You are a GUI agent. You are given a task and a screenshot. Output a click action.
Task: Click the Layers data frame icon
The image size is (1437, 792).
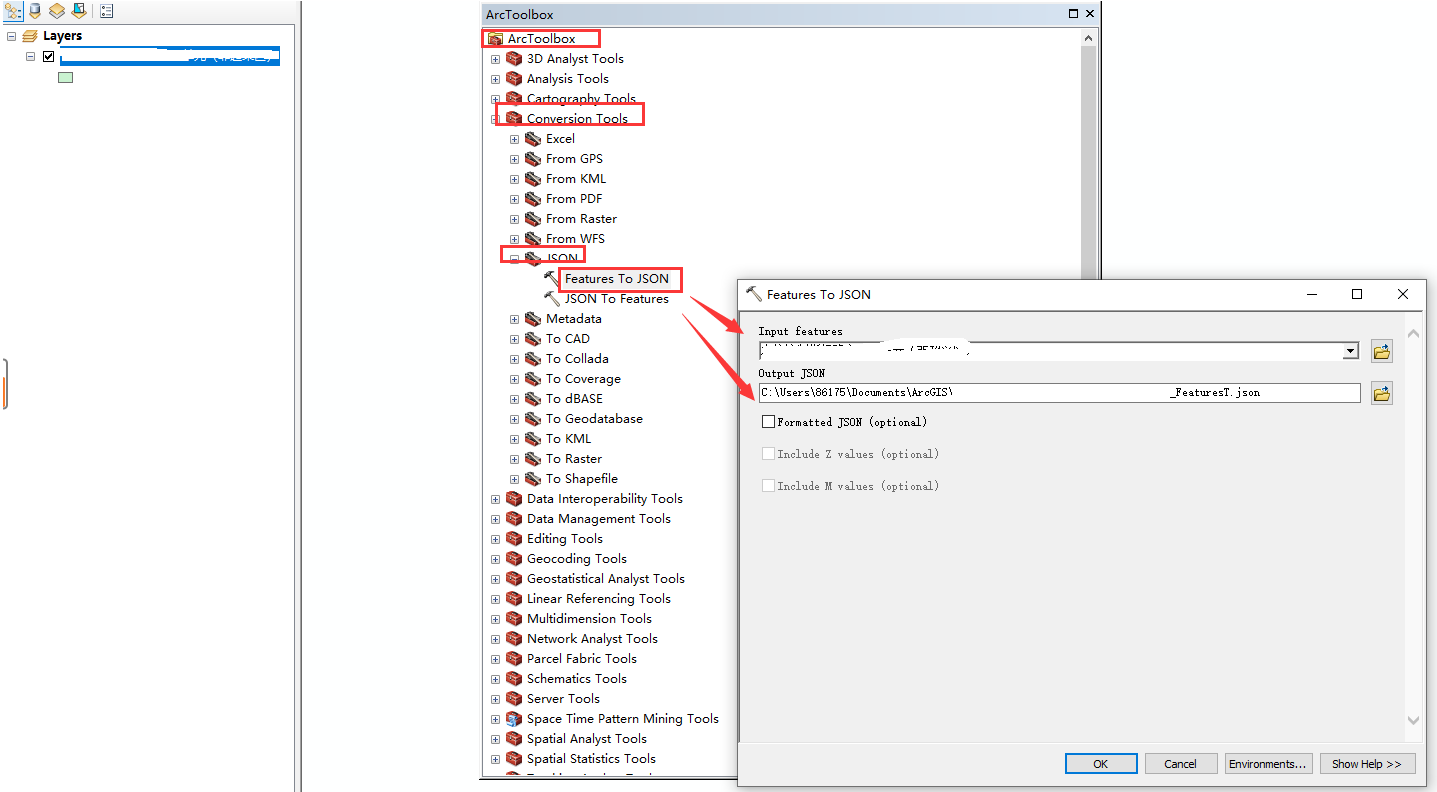[x=30, y=36]
